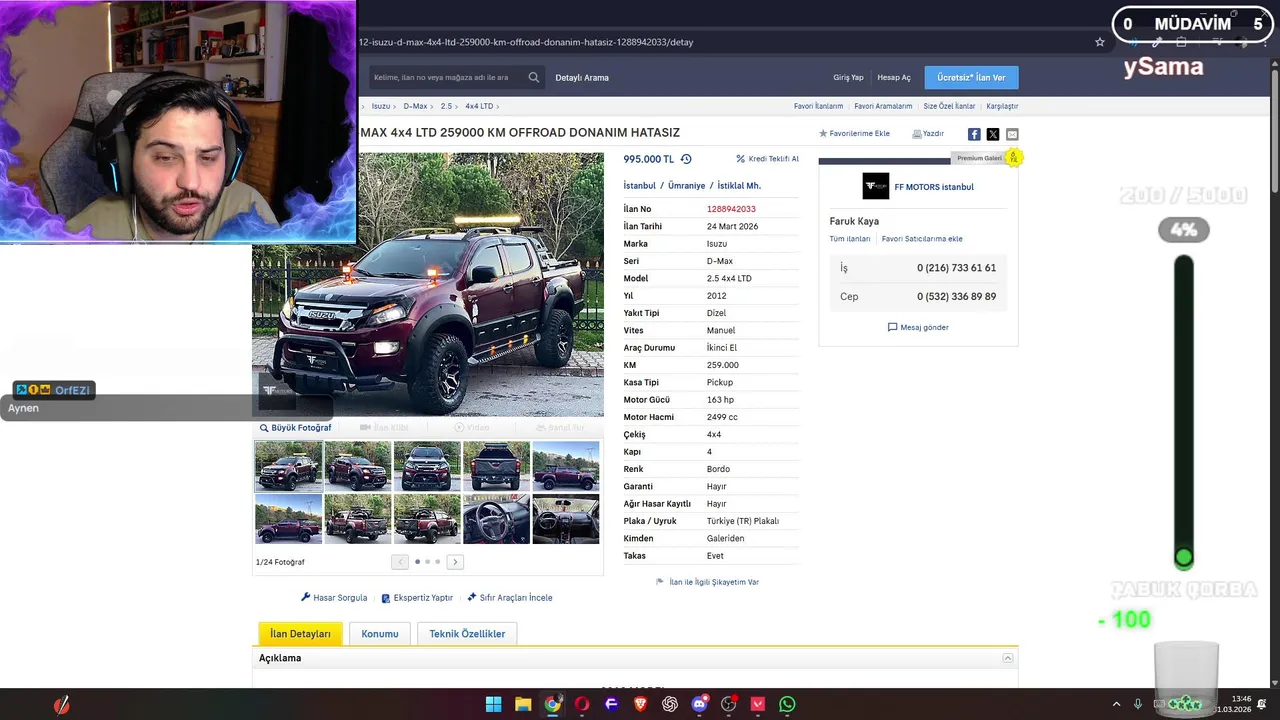
Task: Open Detaylı Arama
Action: 582,77
